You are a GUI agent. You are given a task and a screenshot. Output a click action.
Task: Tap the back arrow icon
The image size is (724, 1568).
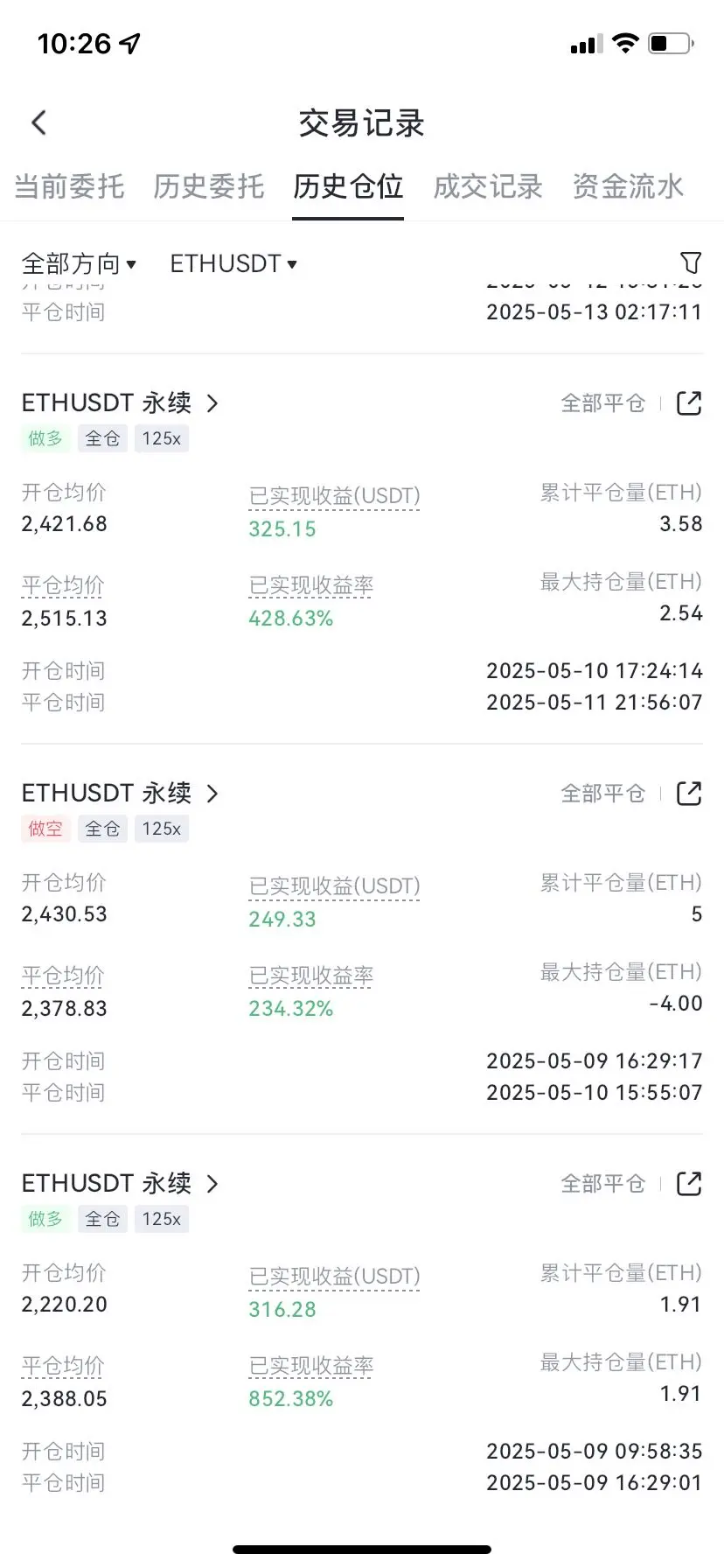(38, 122)
